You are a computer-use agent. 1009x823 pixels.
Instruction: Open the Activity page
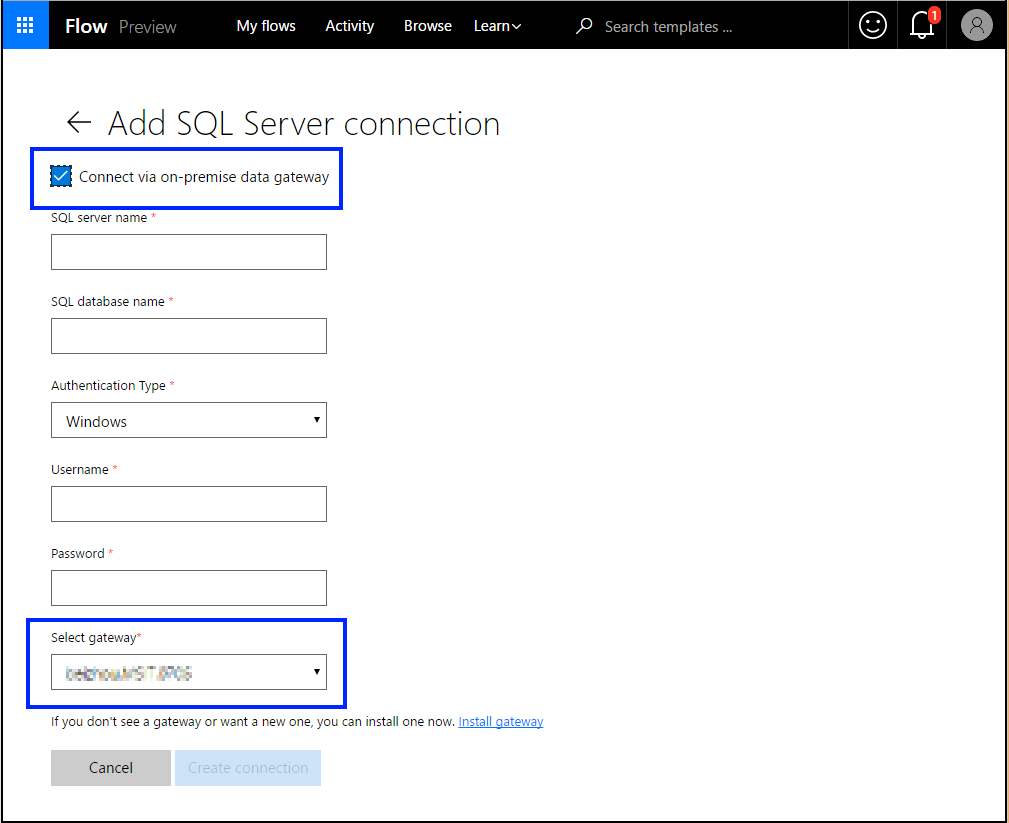click(x=350, y=26)
